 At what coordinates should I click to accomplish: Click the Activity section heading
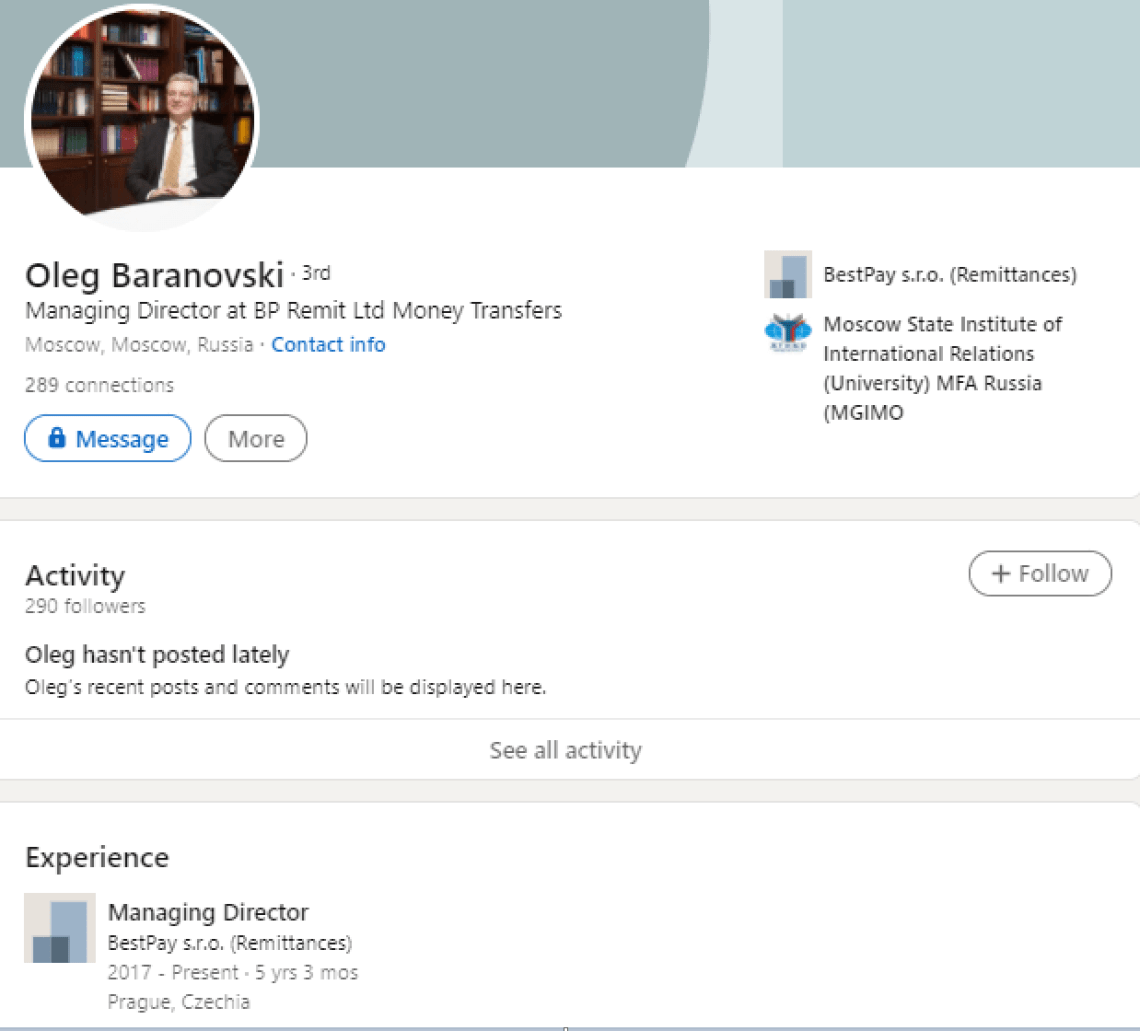click(75, 576)
